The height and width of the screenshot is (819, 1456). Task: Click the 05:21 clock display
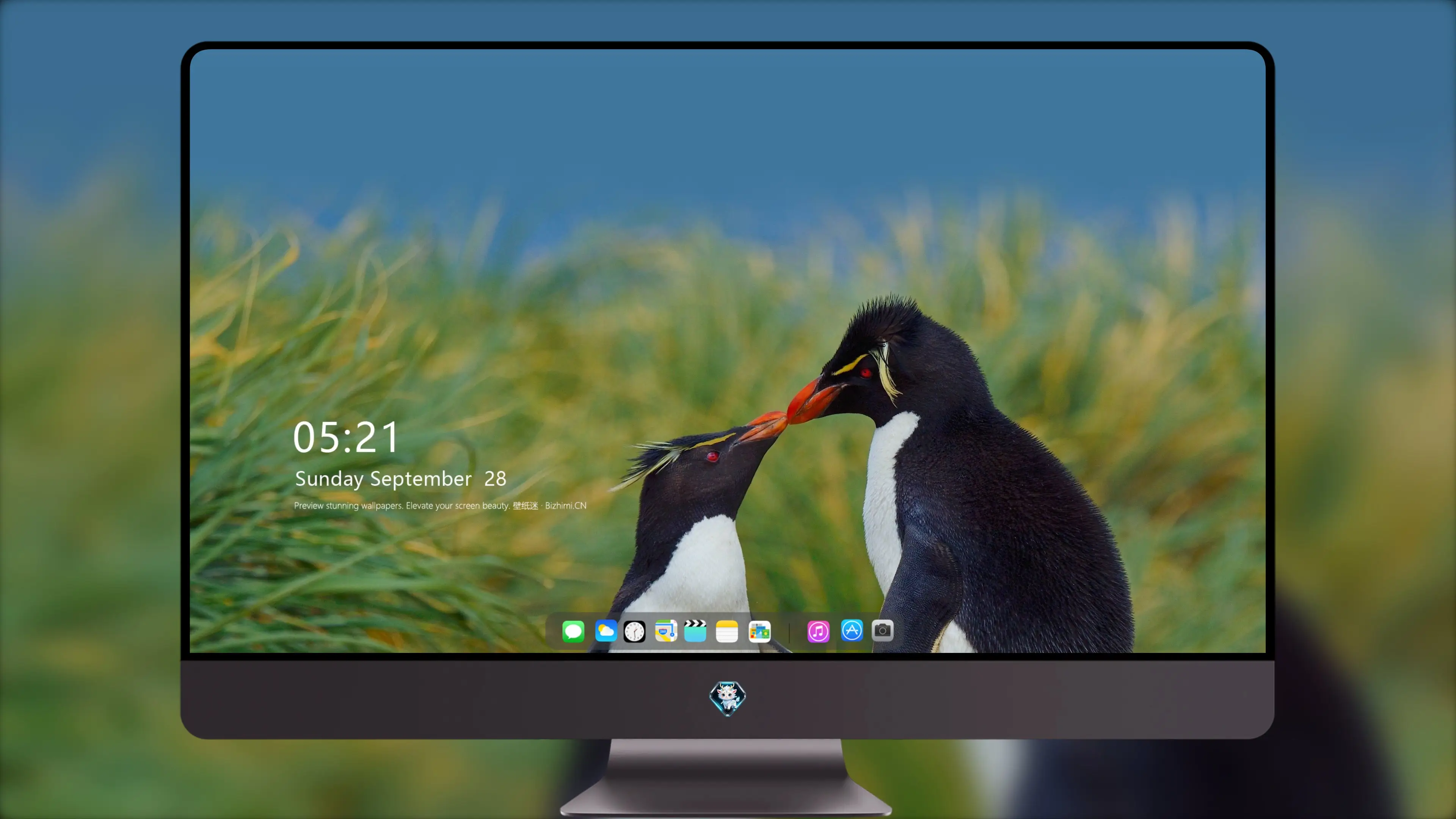point(346,437)
